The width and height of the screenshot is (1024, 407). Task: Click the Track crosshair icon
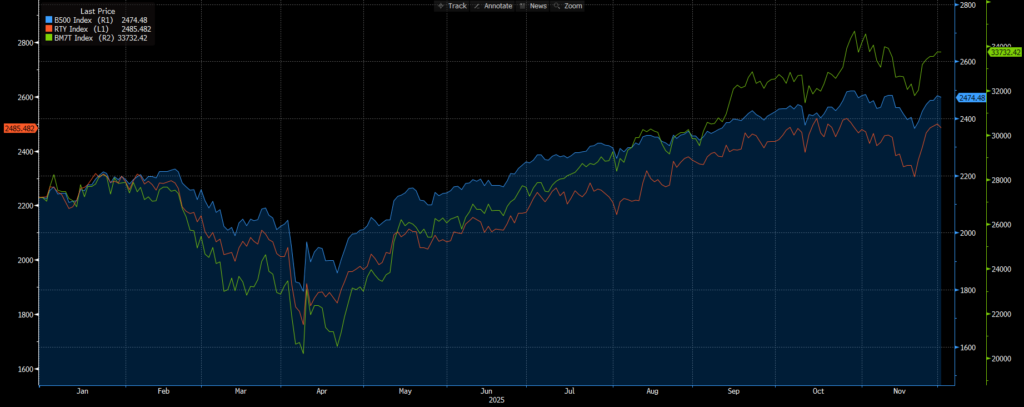click(441, 6)
